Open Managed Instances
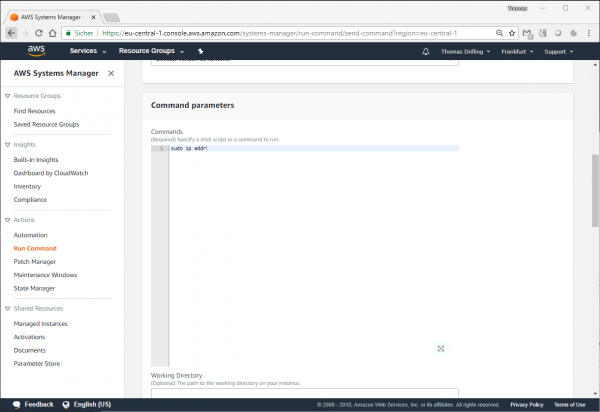The width and height of the screenshot is (600, 412). point(41,324)
